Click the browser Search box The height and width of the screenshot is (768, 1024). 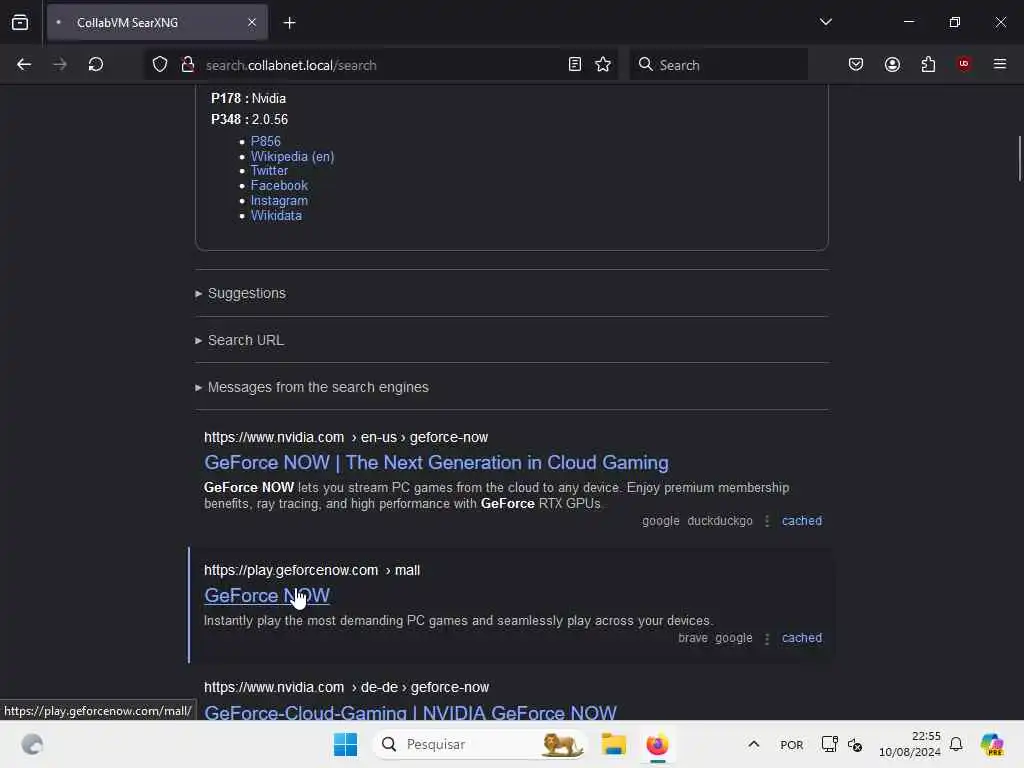tap(719, 65)
